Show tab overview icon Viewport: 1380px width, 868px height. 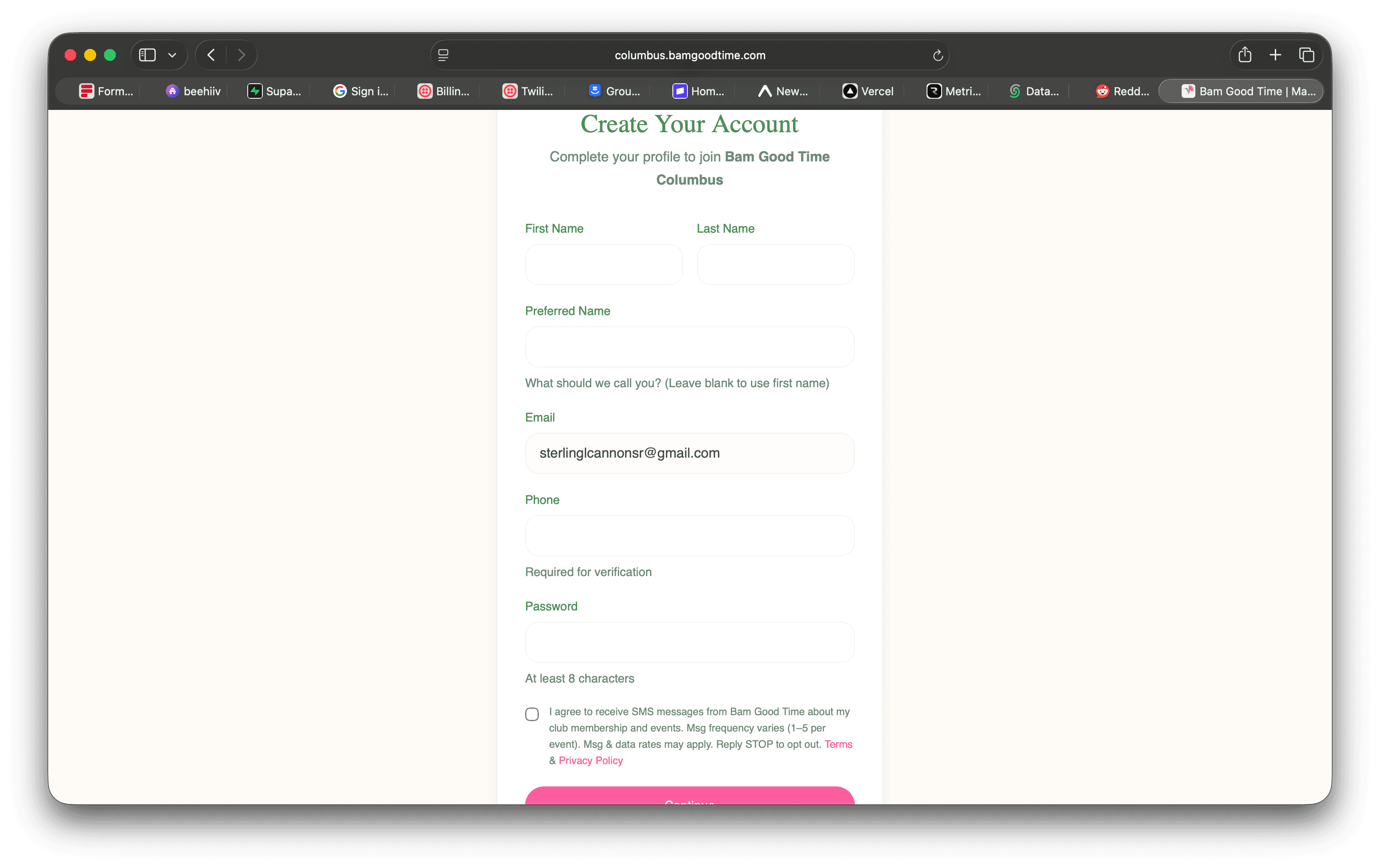click(1306, 55)
